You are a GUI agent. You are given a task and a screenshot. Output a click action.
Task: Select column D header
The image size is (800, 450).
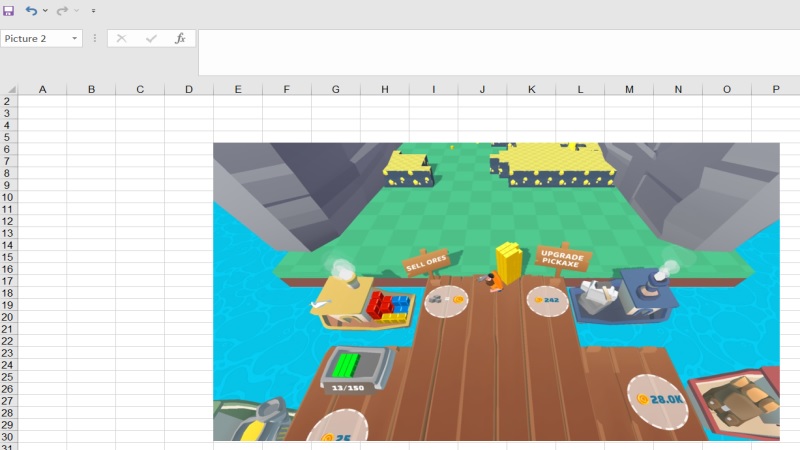[x=189, y=89]
